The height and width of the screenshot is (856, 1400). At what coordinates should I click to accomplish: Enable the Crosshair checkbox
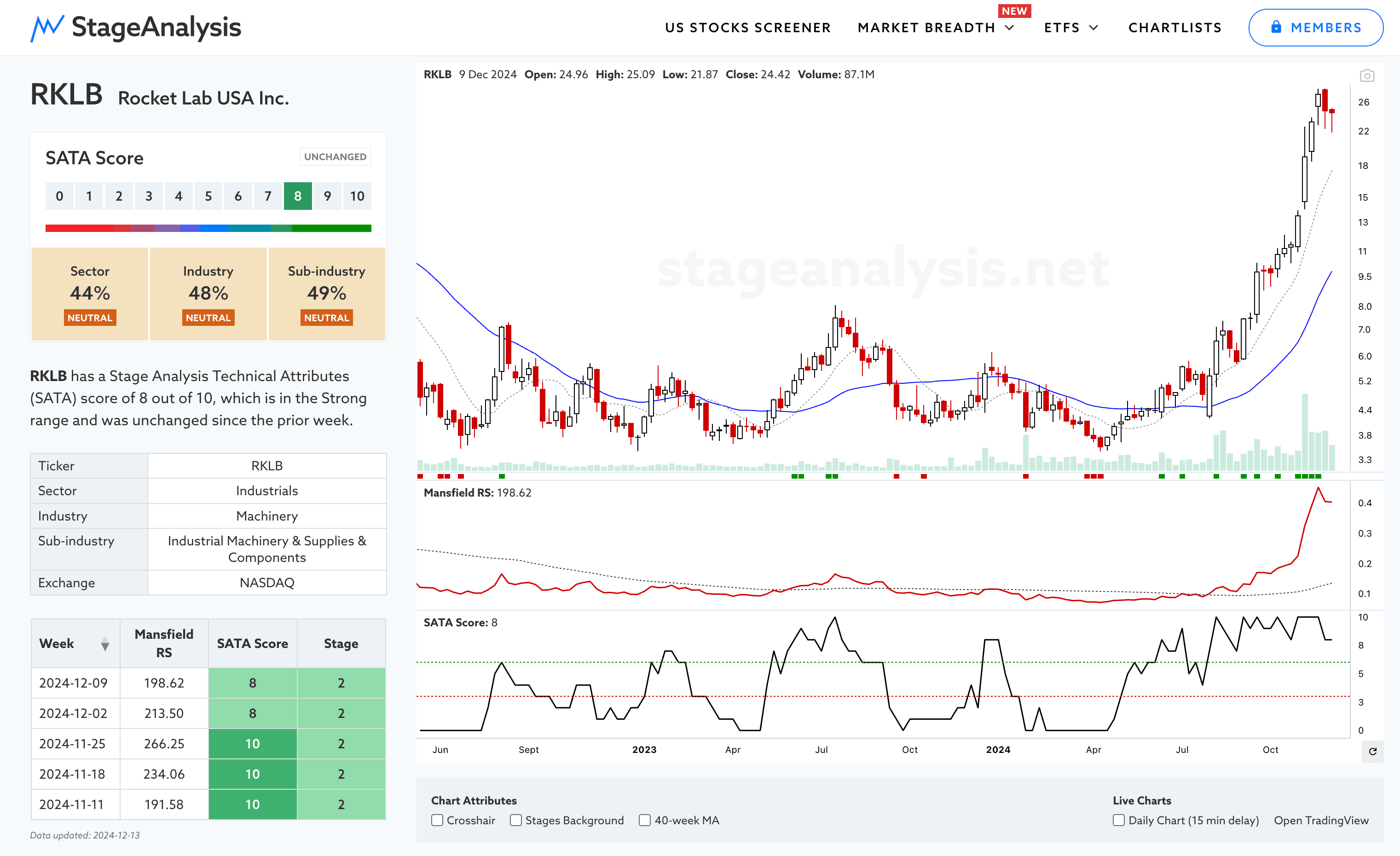coord(437,820)
